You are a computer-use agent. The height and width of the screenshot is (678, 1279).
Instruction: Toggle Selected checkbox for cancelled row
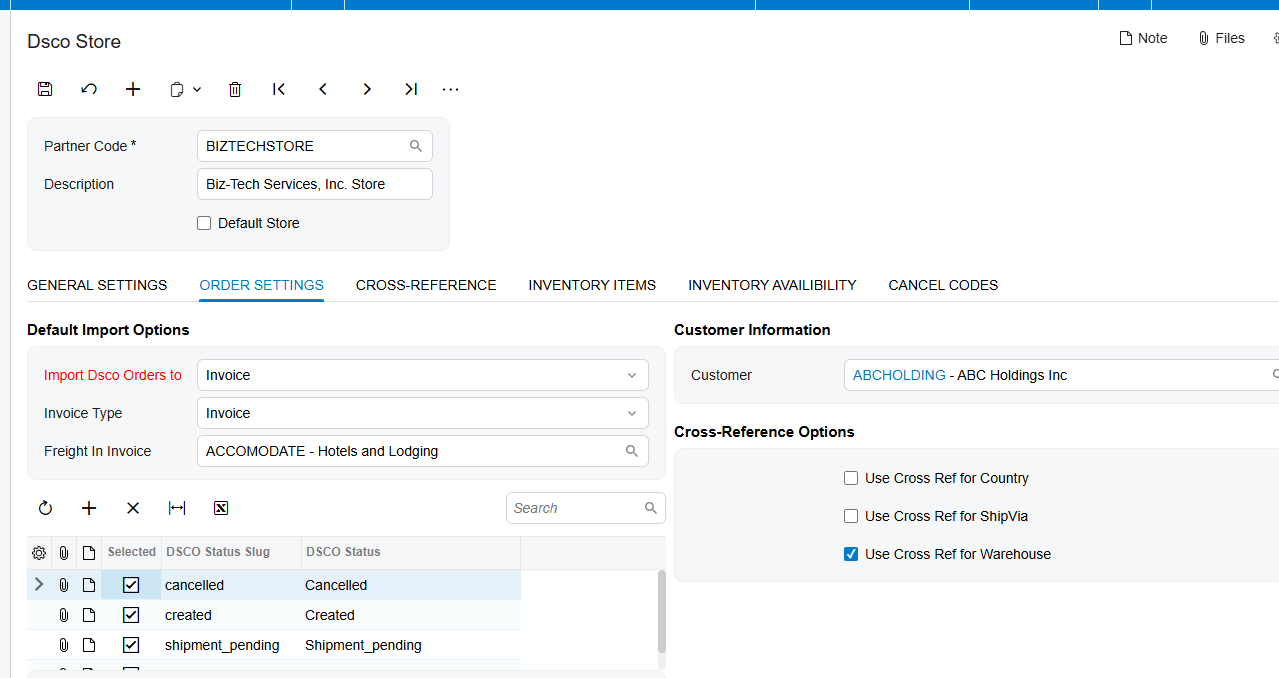pos(131,585)
